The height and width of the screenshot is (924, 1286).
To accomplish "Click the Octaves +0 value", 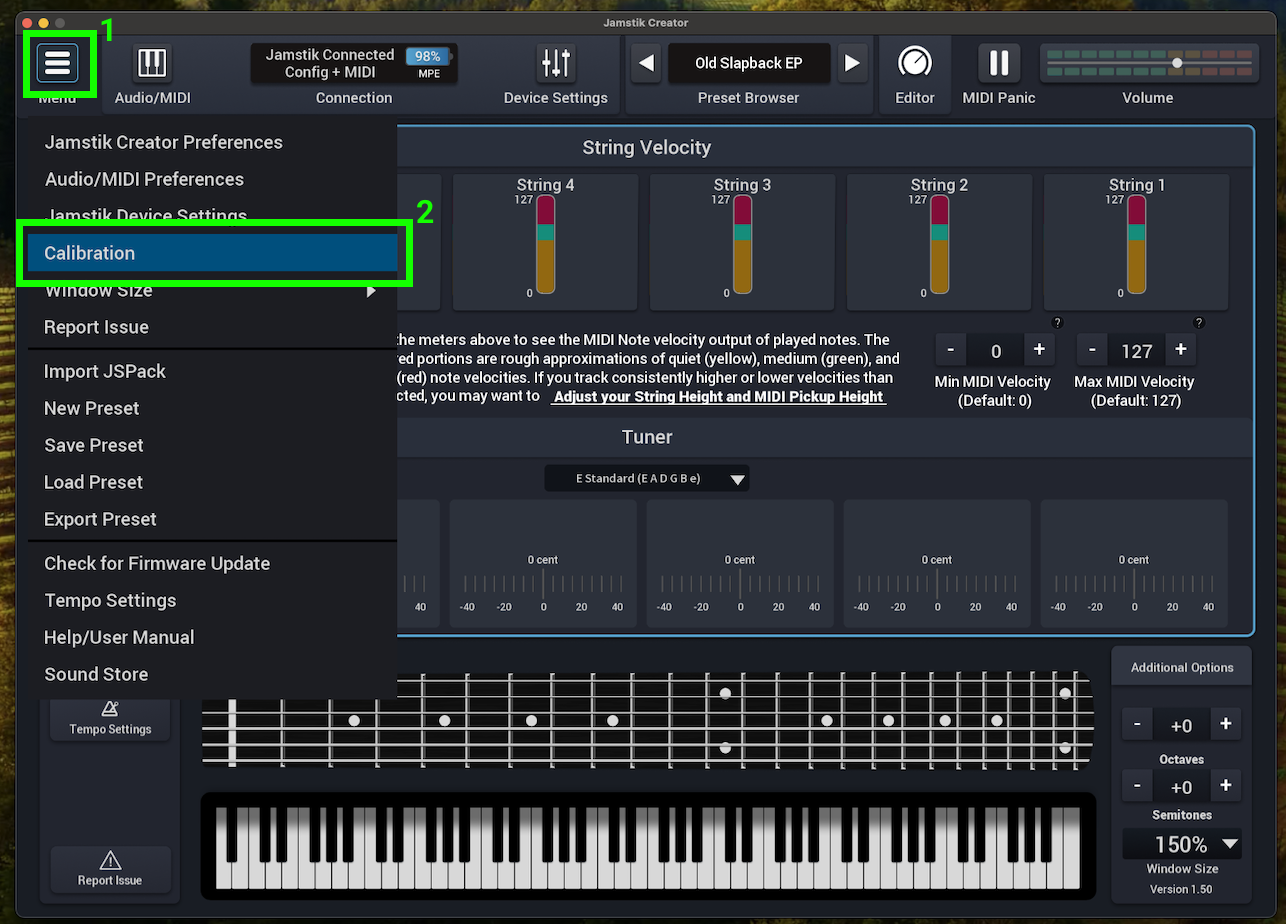I will tap(1181, 726).
